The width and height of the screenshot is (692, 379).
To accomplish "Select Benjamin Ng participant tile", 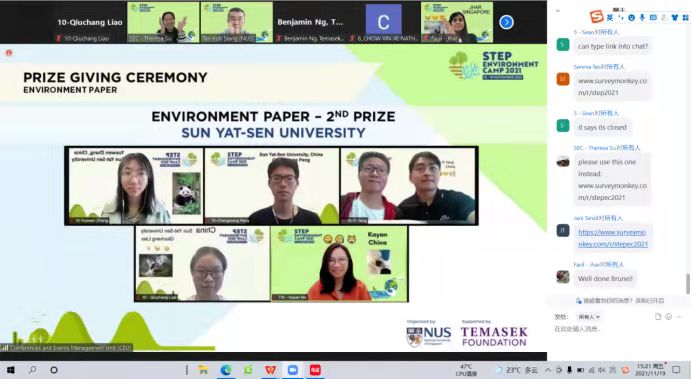I will coord(310,22).
